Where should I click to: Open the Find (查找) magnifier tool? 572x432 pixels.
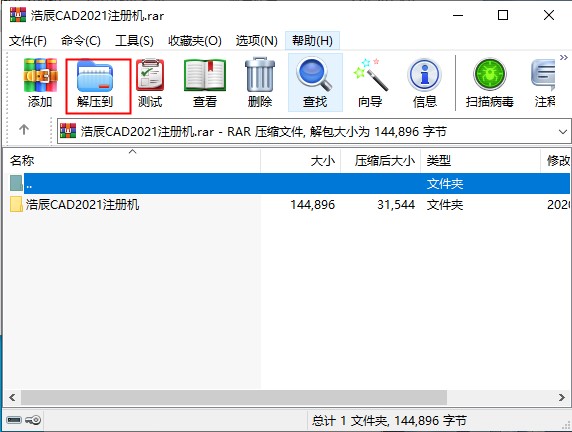(x=315, y=83)
